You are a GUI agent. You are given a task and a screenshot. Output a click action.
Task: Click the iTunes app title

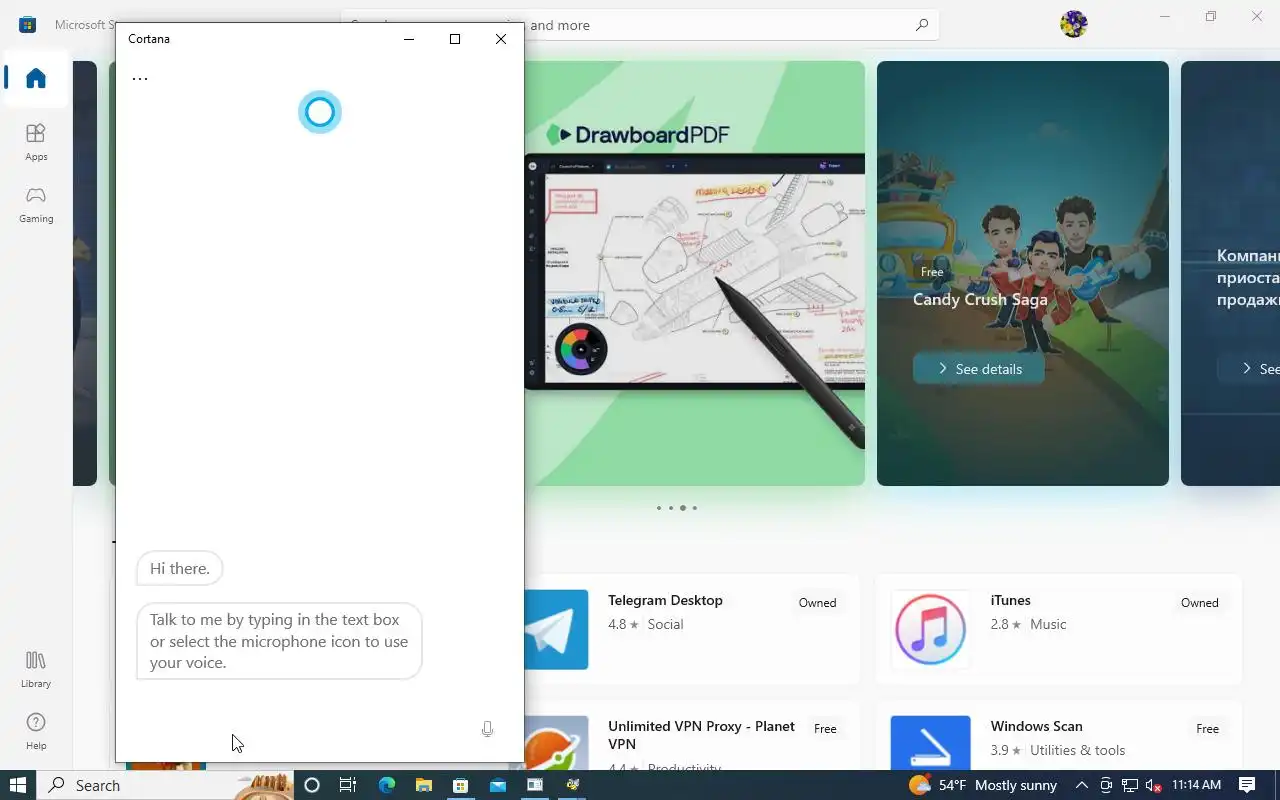click(x=1010, y=600)
